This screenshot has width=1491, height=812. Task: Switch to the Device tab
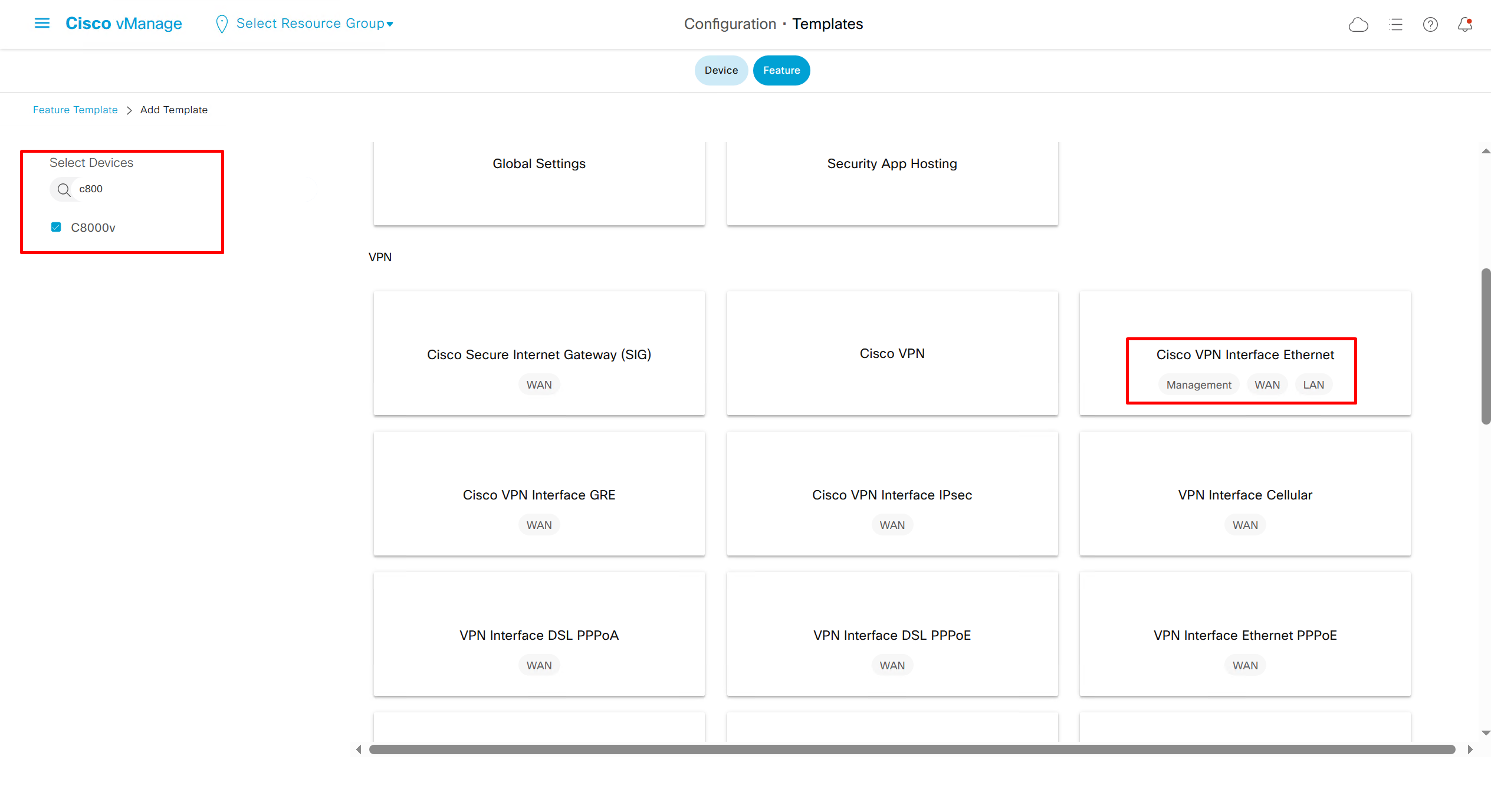(x=721, y=70)
